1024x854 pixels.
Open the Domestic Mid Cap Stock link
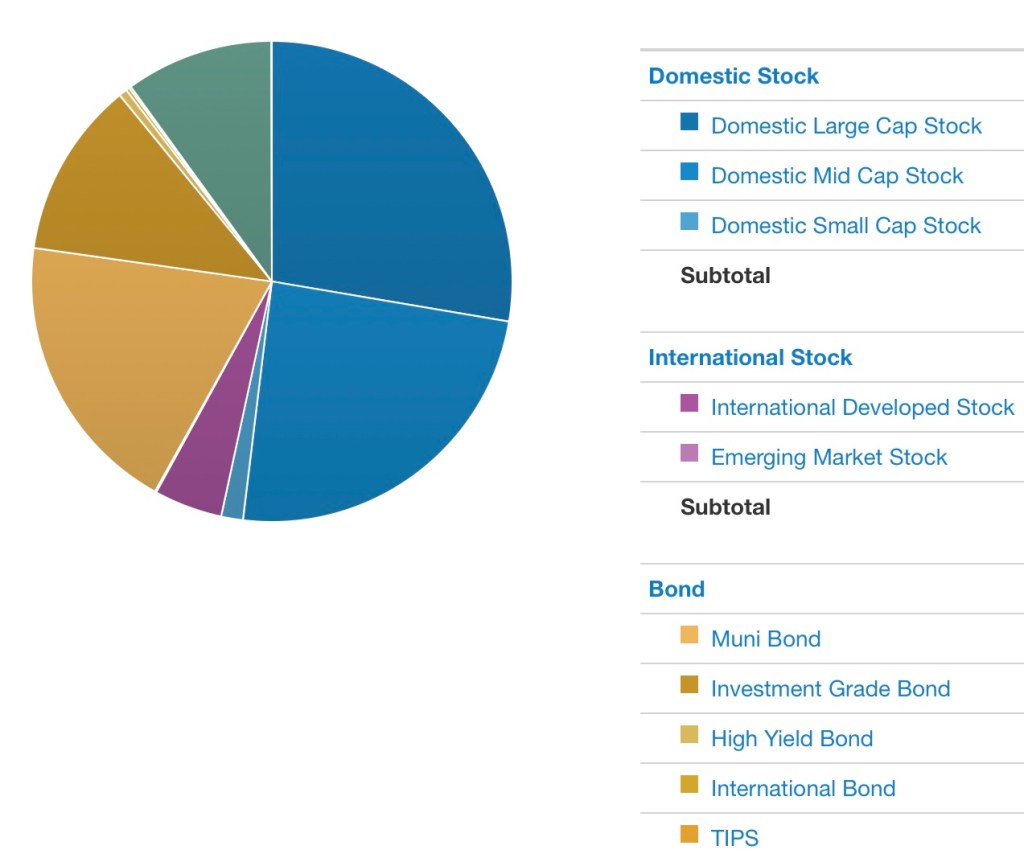(x=836, y=176)
